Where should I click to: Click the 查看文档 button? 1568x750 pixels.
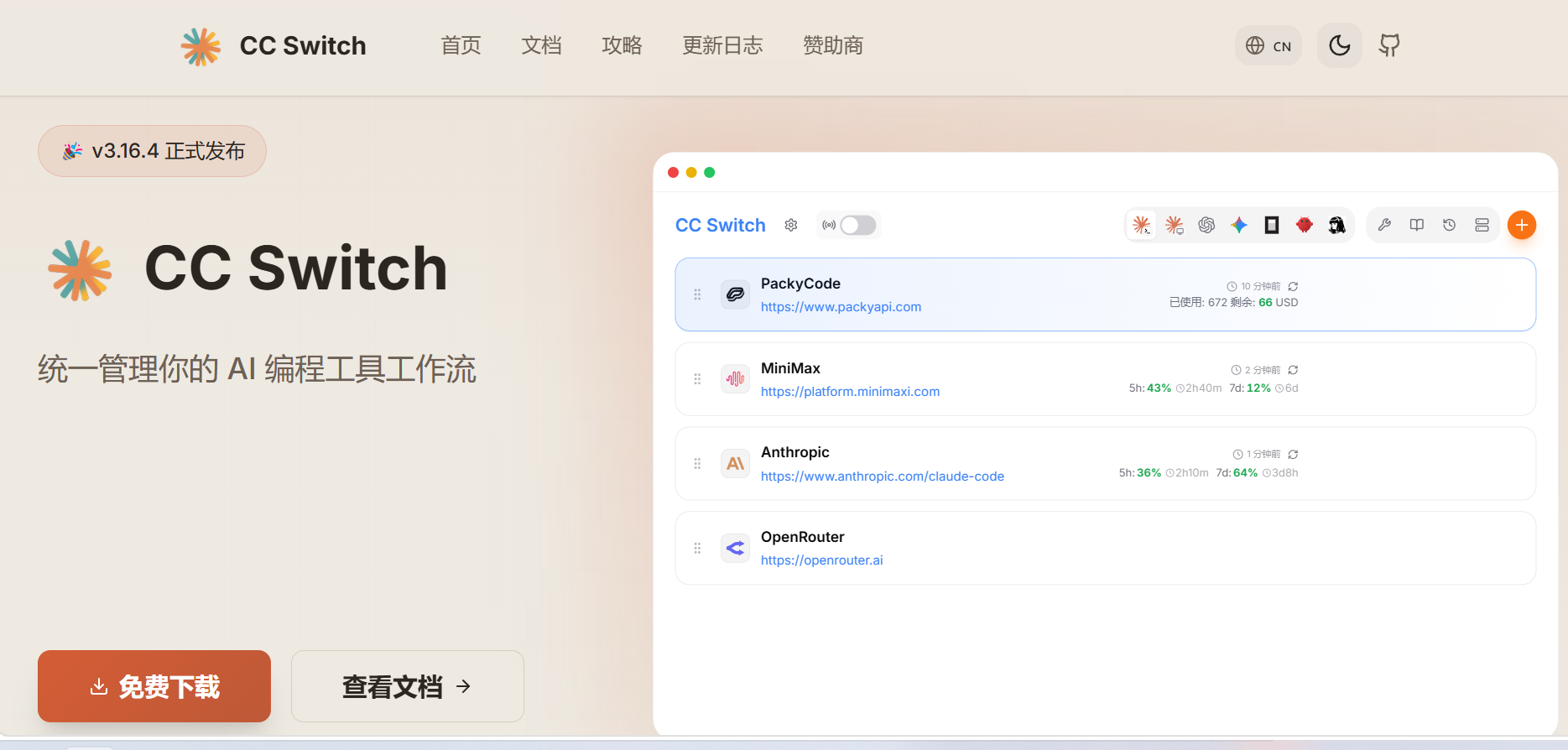coord(408,686)
